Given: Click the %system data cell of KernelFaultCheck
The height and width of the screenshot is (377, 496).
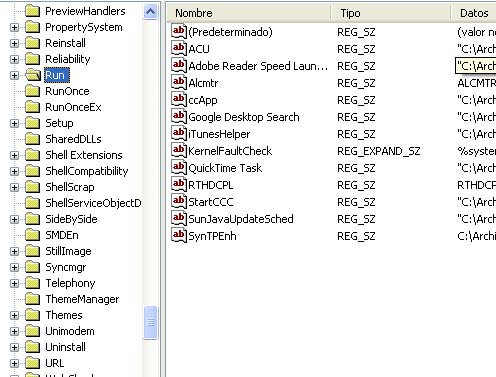Looking at the screenshot, I should 476,151.
